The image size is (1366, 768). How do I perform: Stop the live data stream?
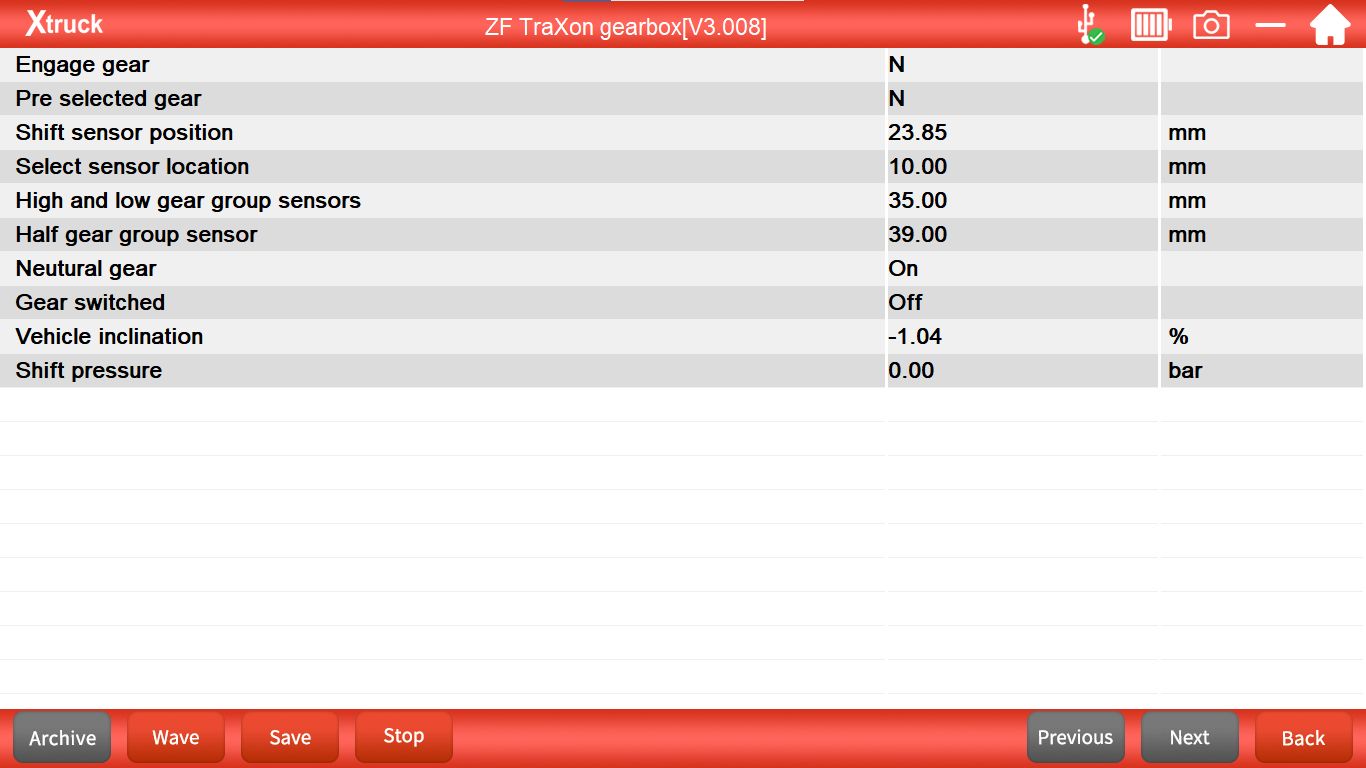click(404, 737)
